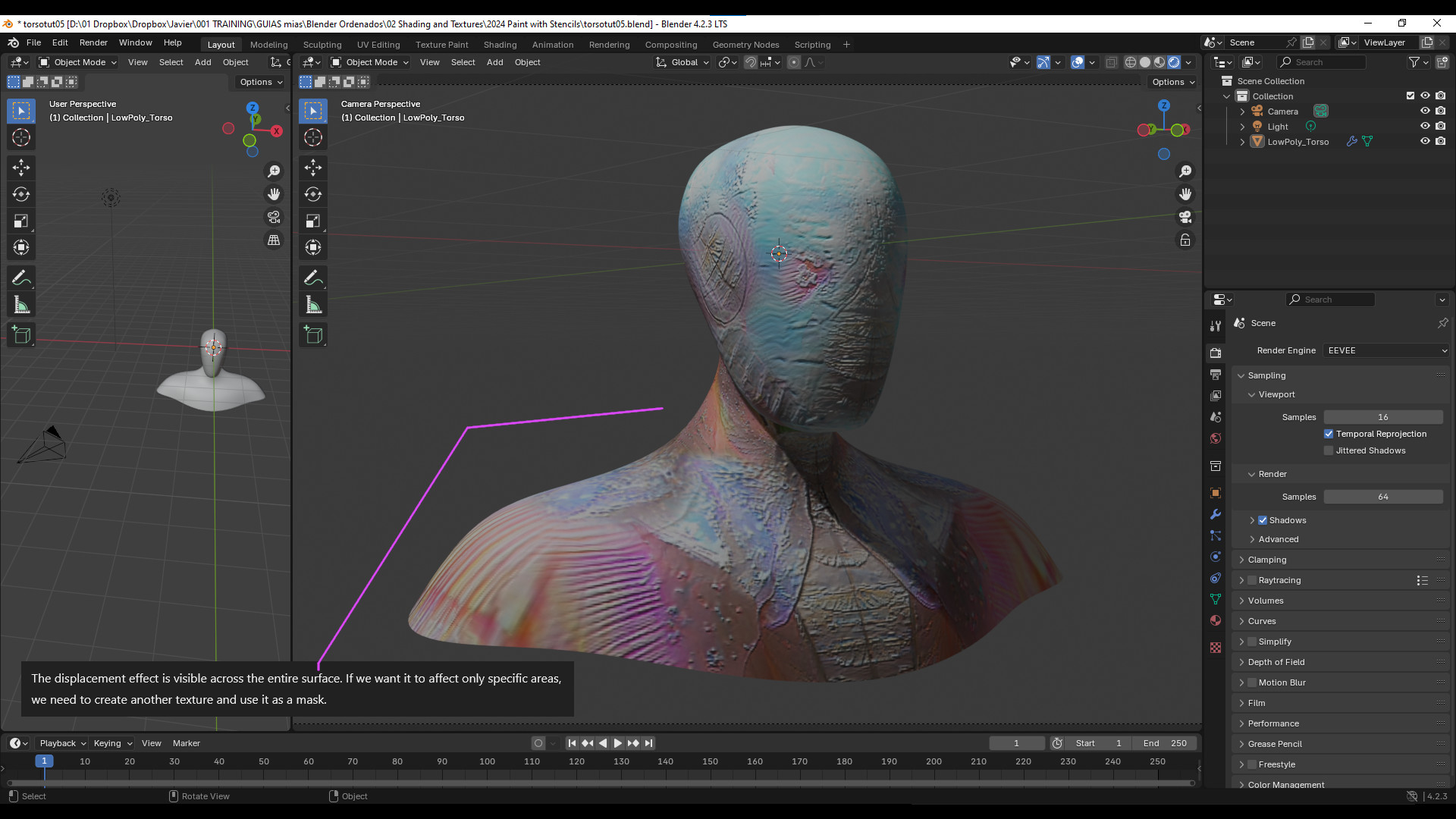Switch to rendered viewport shading
The width and height of the screenshot is (1456, 819).
1174,62
